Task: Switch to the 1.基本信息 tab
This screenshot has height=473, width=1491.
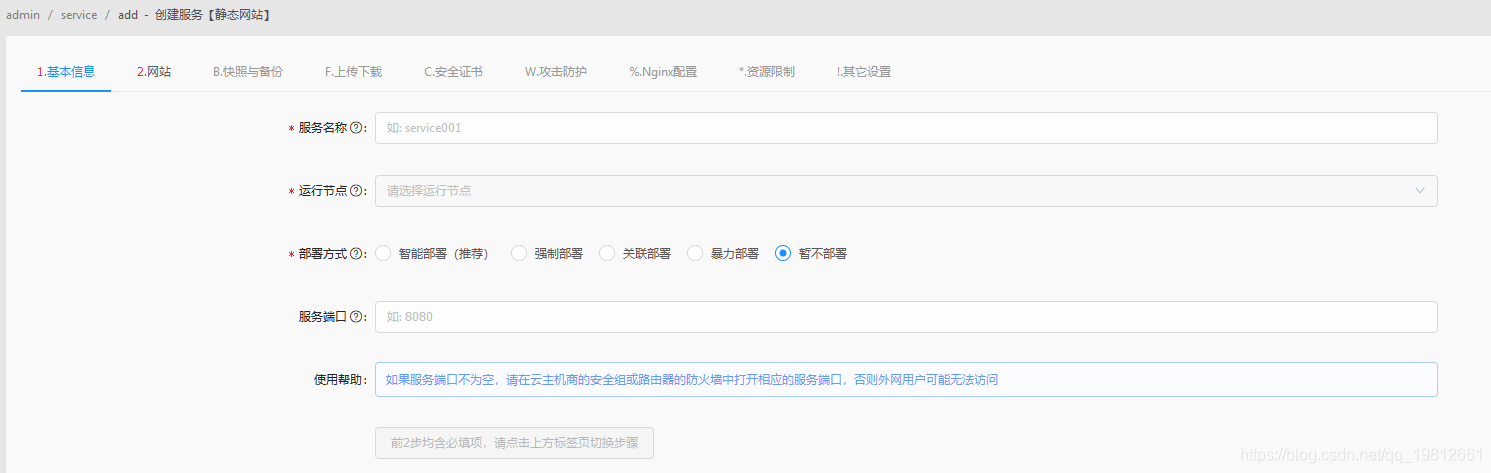Action: (66, 72)
